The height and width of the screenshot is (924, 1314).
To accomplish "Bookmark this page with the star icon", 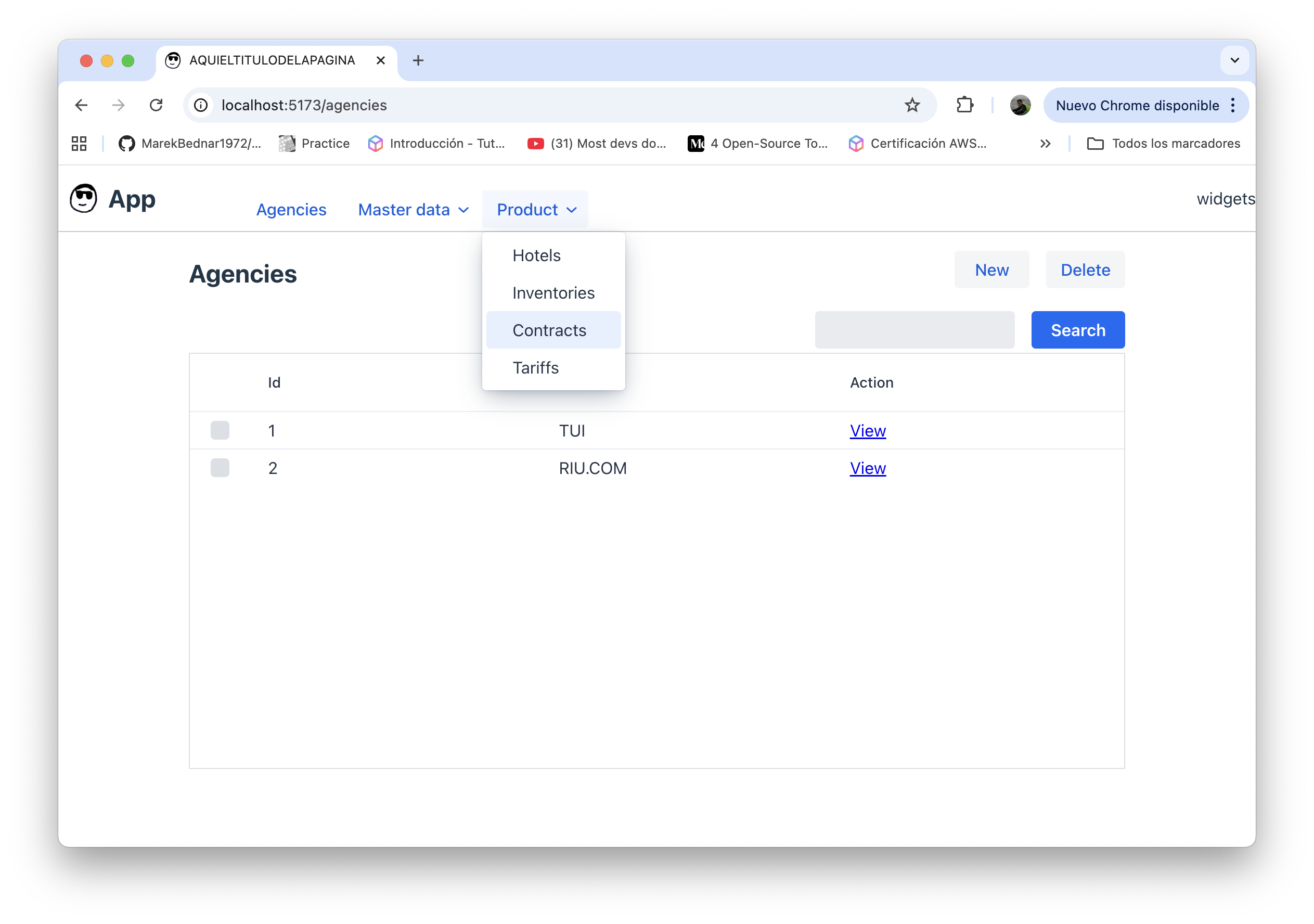I will 912,105.
